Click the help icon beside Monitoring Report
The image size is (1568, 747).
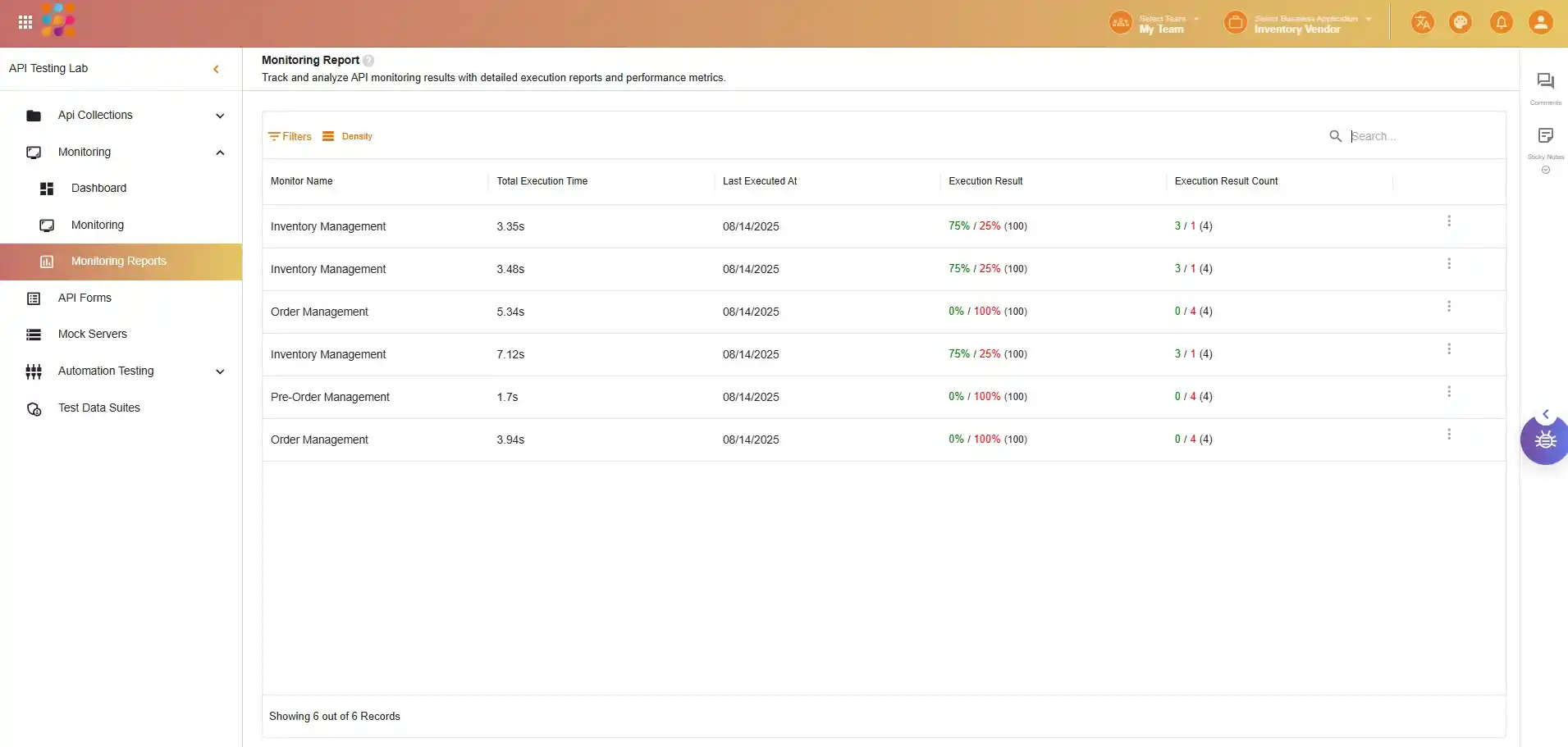click(368, 61)
